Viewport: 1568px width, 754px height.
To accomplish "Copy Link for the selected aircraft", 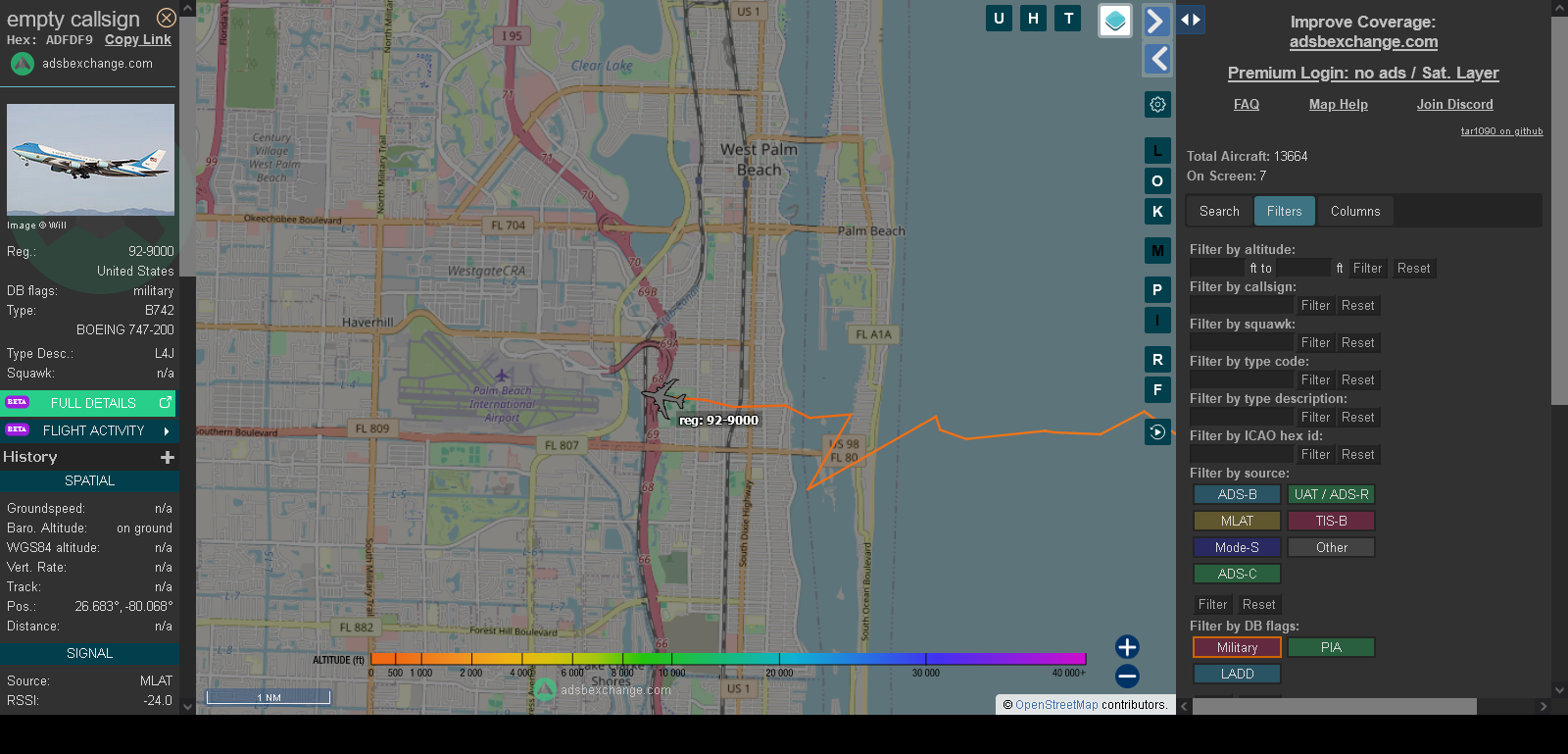I will (x=138, y=39).
